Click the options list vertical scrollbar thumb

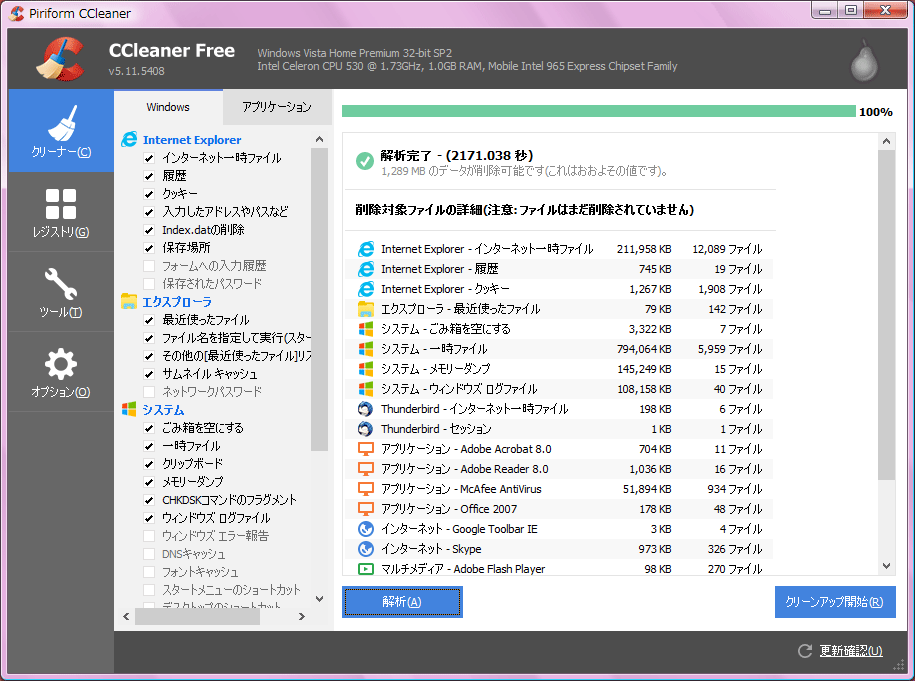coord(319,299)
